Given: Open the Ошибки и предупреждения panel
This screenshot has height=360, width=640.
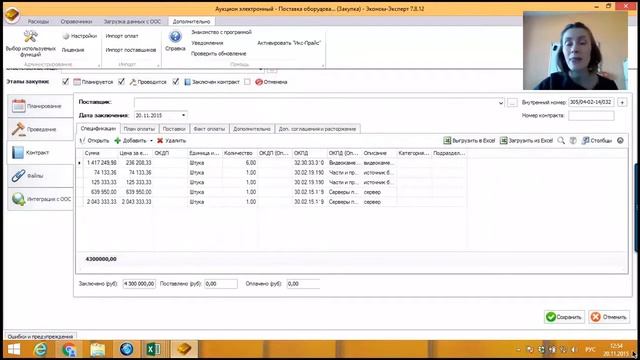Looking at the screenshot, I should 40,337.
